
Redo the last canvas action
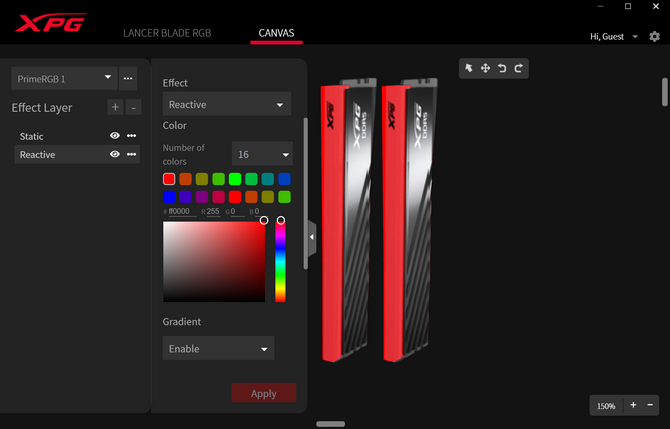click(x=518, y=68)
